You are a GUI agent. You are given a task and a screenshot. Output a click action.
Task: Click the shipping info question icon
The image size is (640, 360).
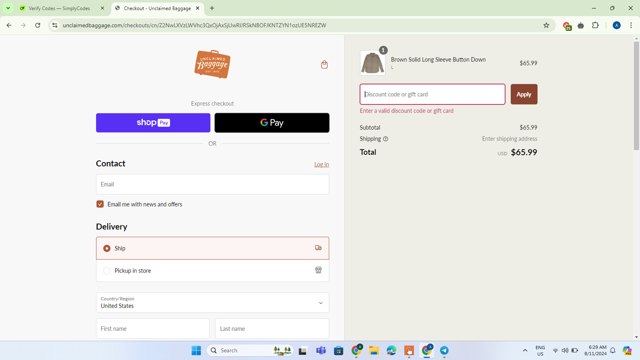point(385,139)
